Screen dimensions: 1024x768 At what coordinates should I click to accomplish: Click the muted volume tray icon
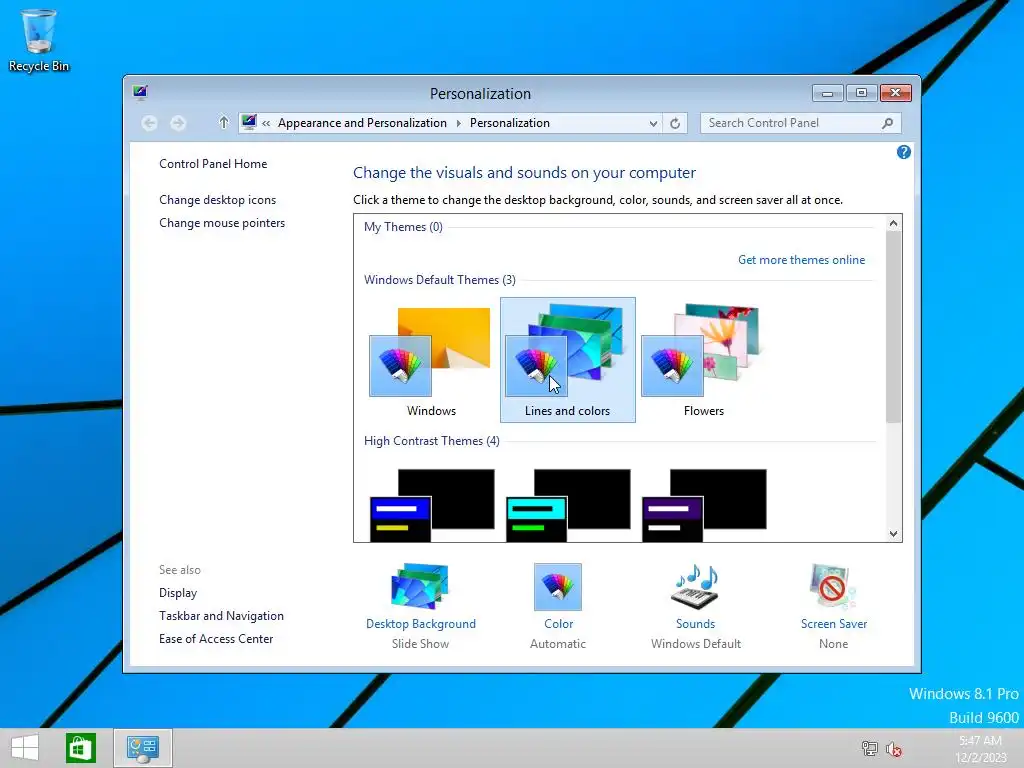[894, 748]
